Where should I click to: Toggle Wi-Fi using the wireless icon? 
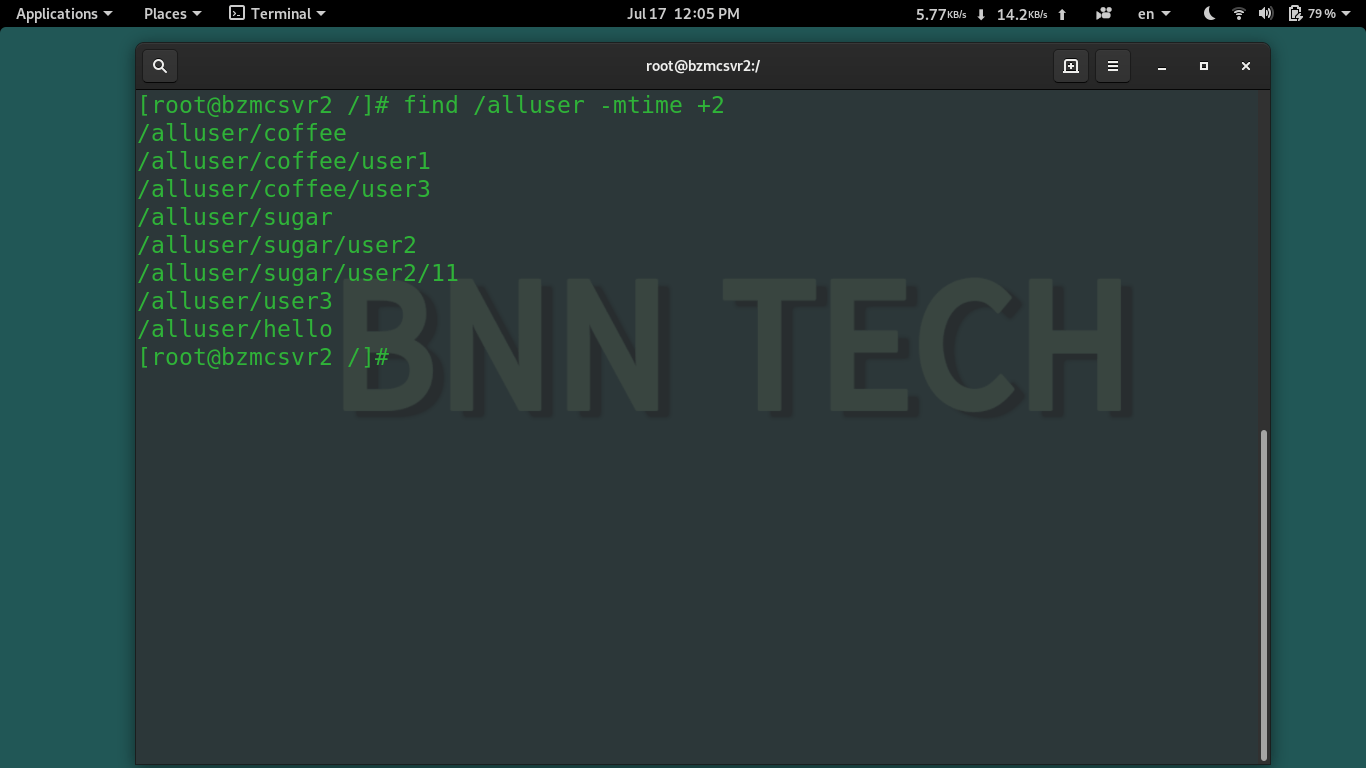click(1239, 14)
